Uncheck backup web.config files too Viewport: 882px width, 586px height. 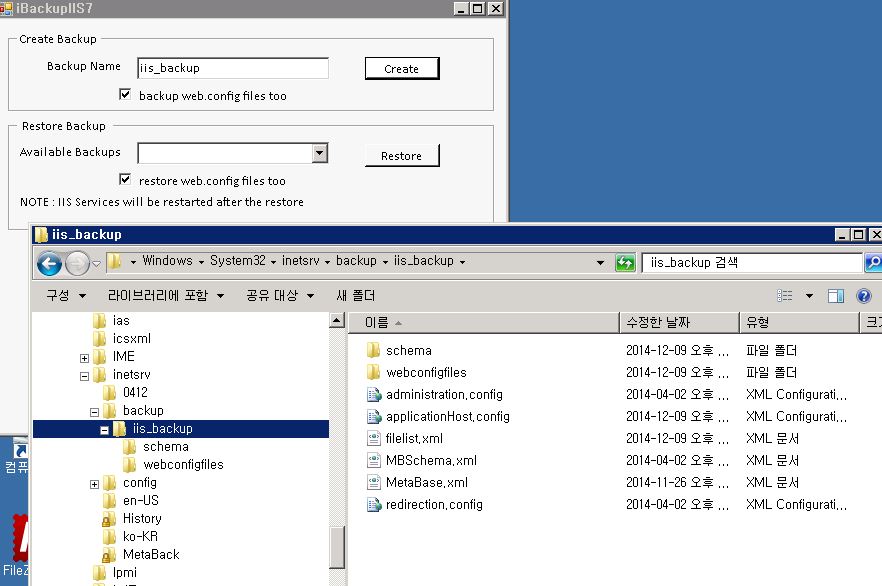[125, 95]
